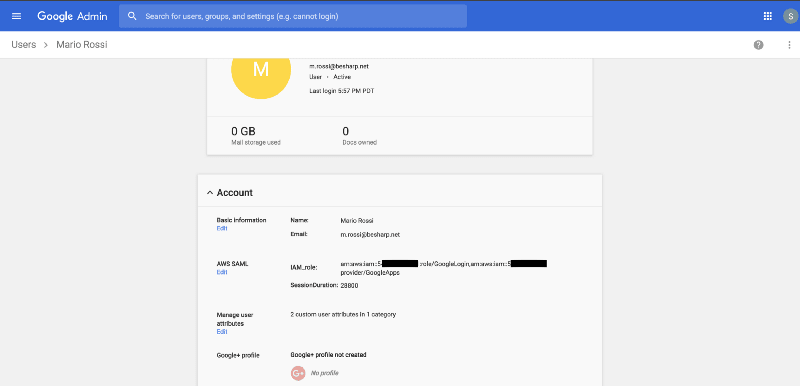Click the Google+ No profile icon

[298, 373]
